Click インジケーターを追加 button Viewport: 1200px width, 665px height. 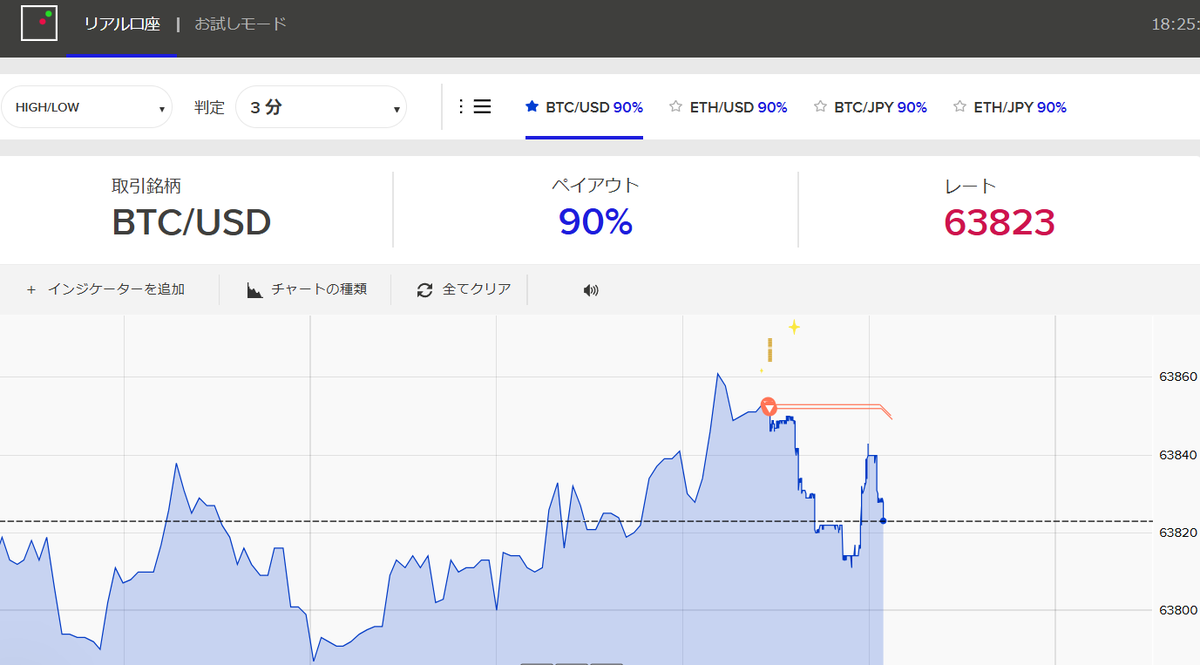tap(106, 289)
